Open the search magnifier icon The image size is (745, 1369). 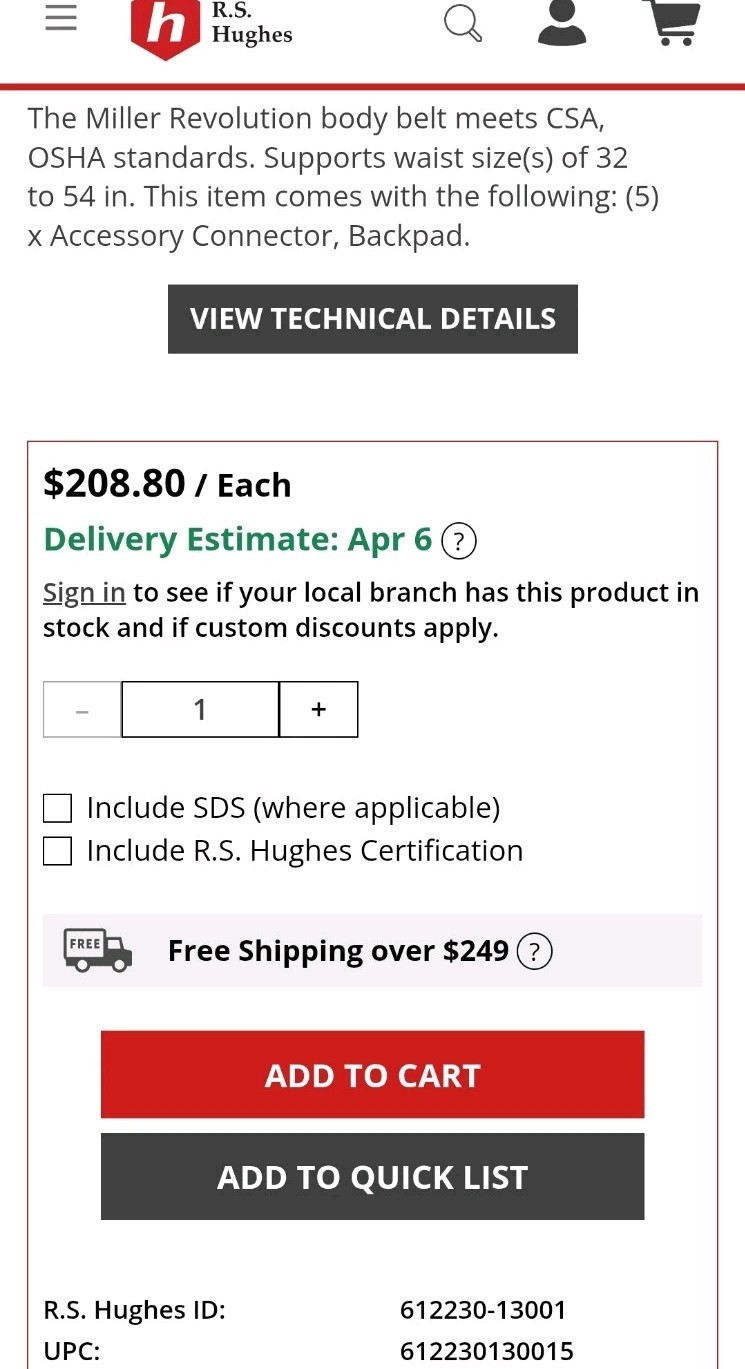pyautogui.click(x=463, y=23)
